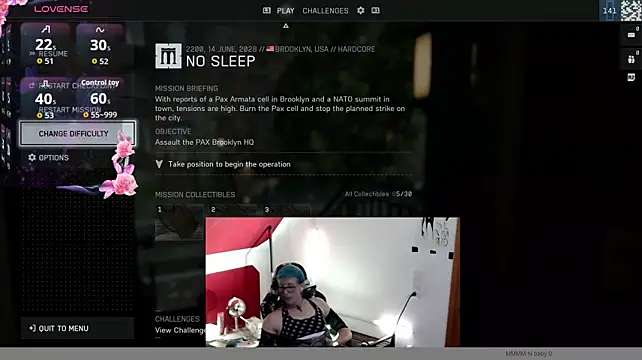Screen dimensions: 642x360
Task: Select 'Take position to begin the operation' task
Action: [229, 164]
